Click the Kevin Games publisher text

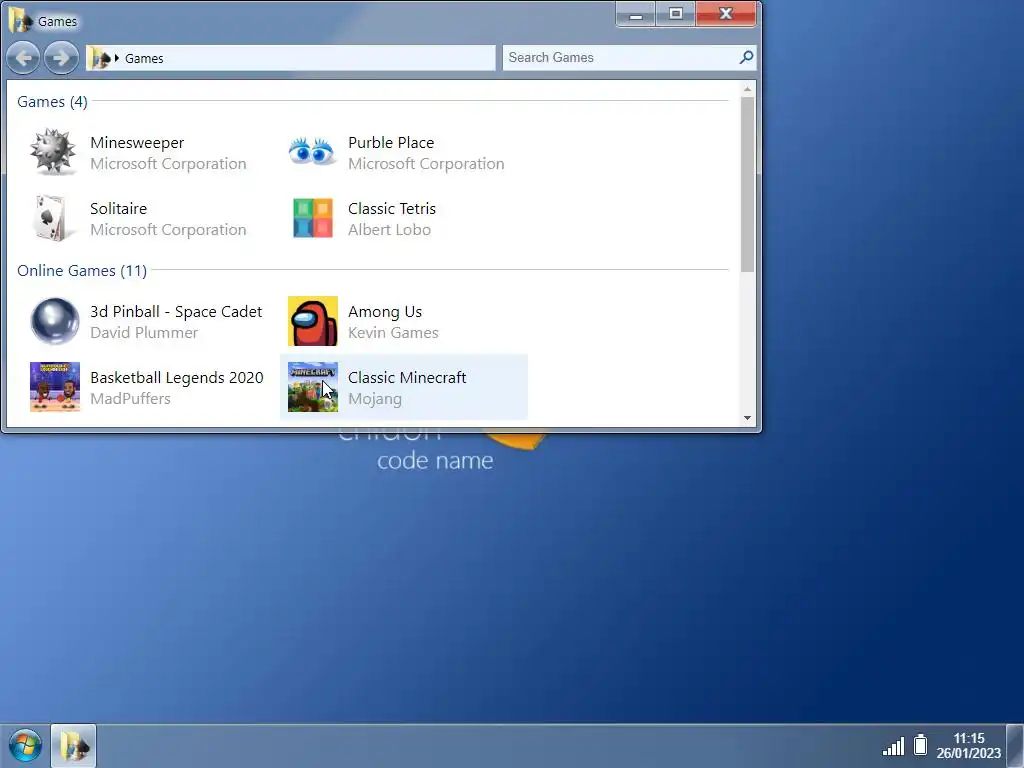coord(393,332)
